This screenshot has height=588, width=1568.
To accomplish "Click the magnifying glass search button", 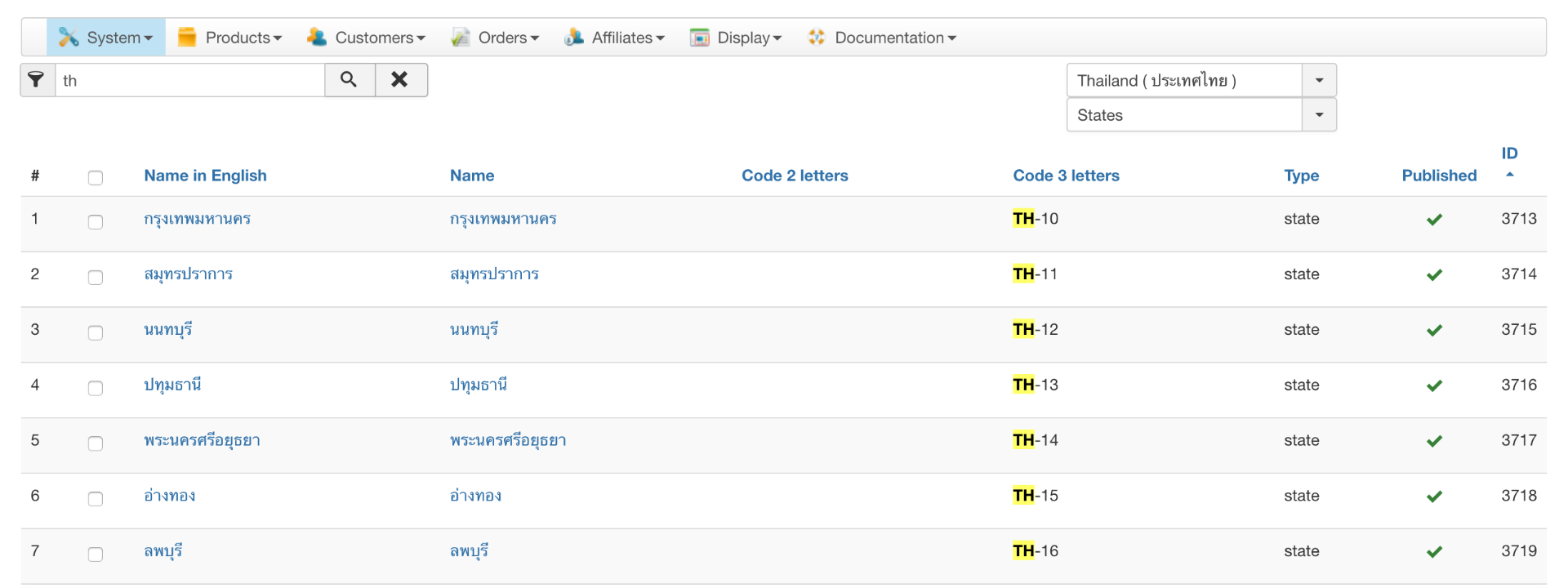I will click(x=349, y=80).
